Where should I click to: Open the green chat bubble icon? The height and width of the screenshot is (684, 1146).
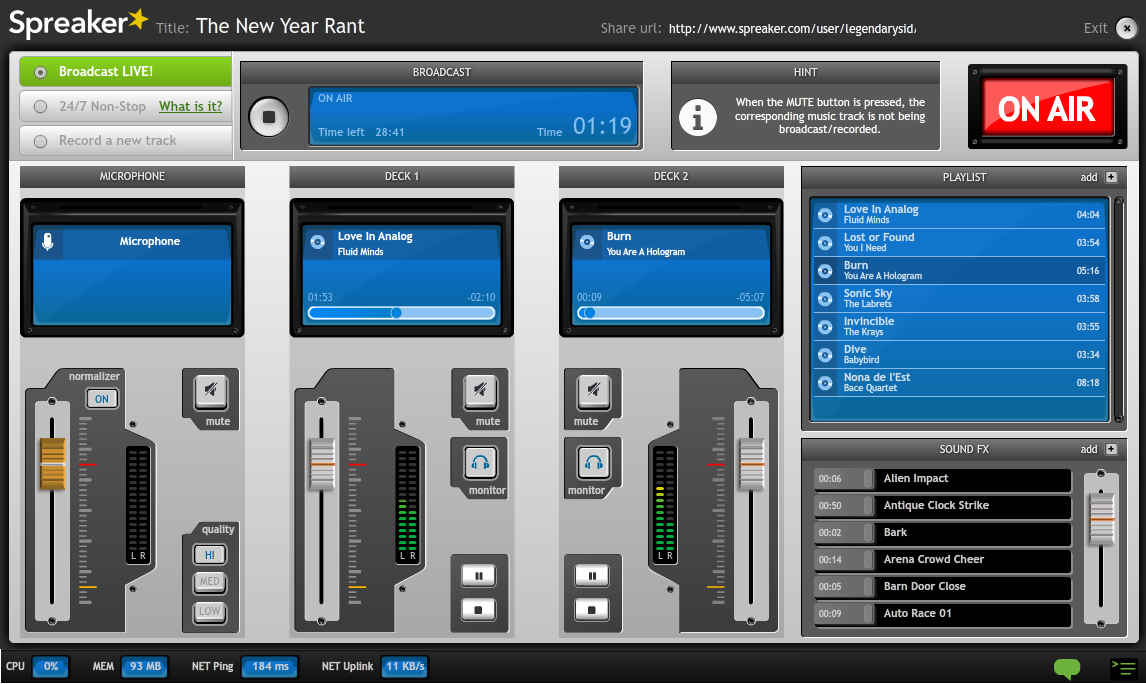click(1067, 668)
